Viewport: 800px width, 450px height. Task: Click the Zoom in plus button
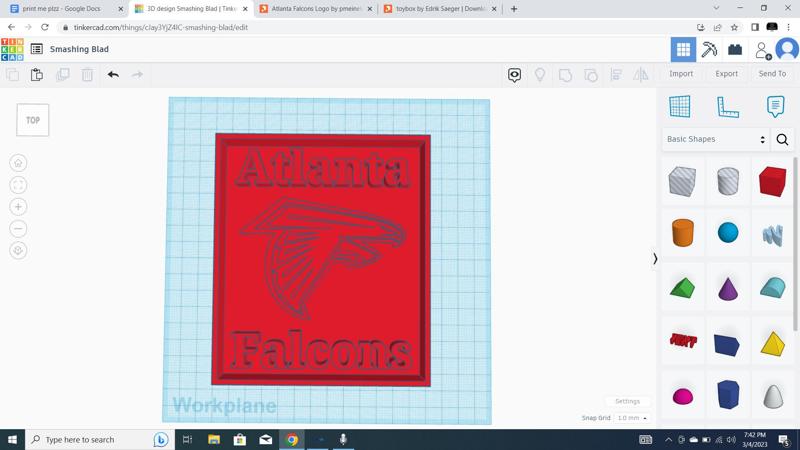(x=18, y=207)
